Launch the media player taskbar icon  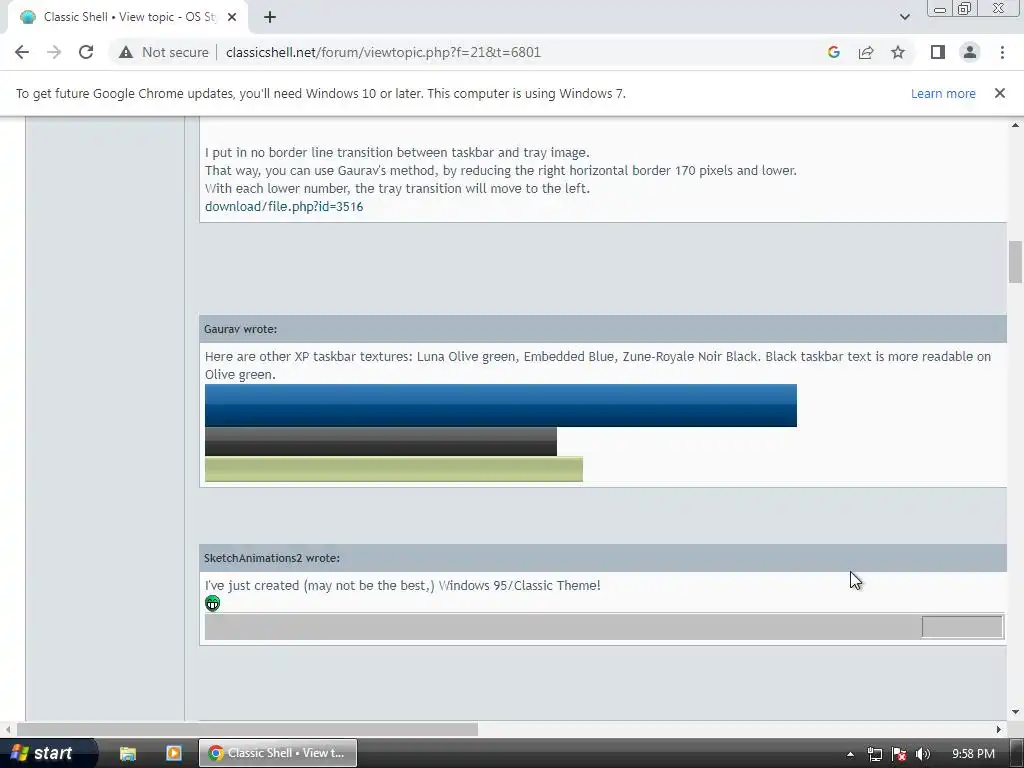174,753
